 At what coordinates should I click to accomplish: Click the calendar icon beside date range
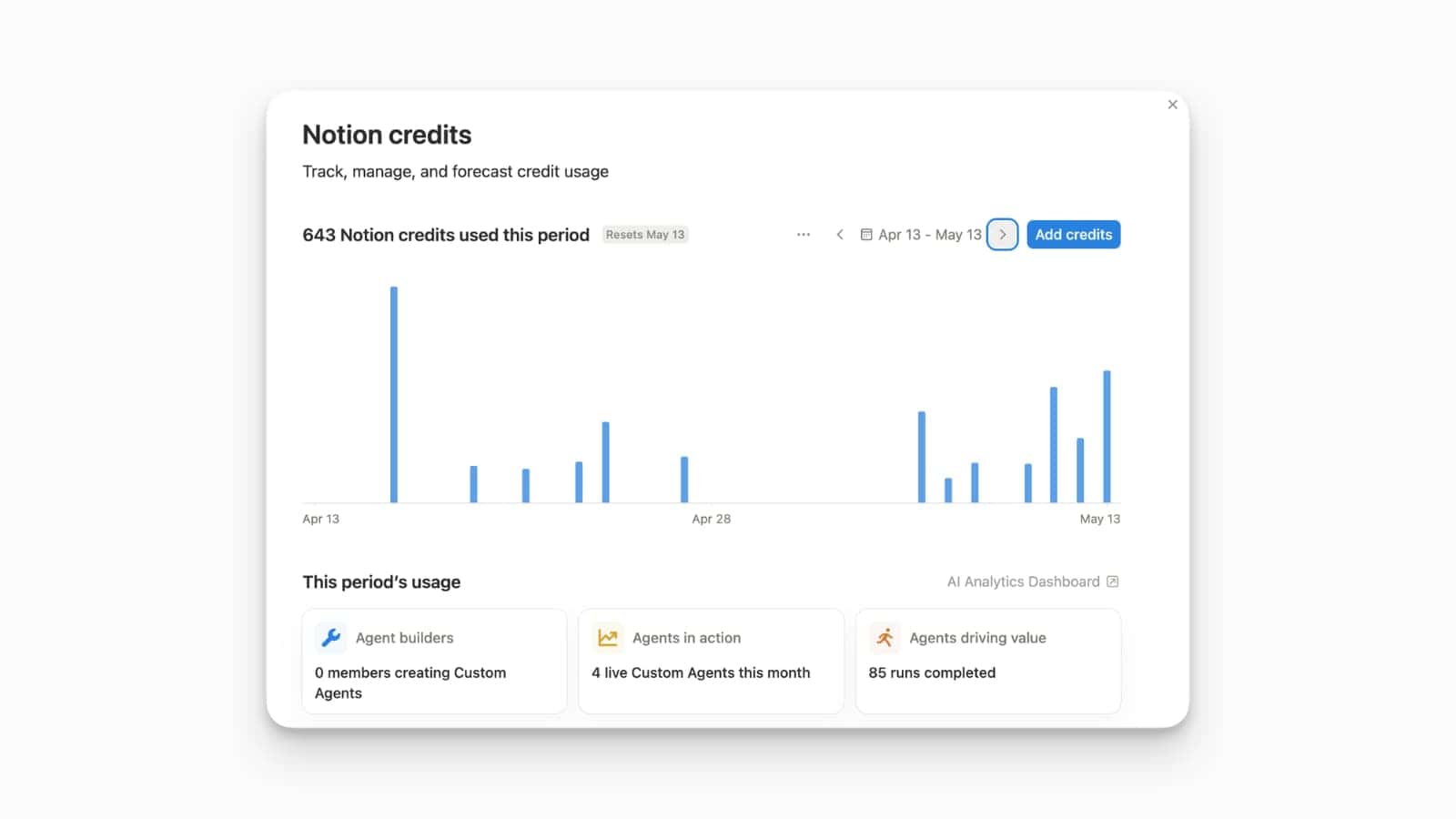click(x=865, y=235)
